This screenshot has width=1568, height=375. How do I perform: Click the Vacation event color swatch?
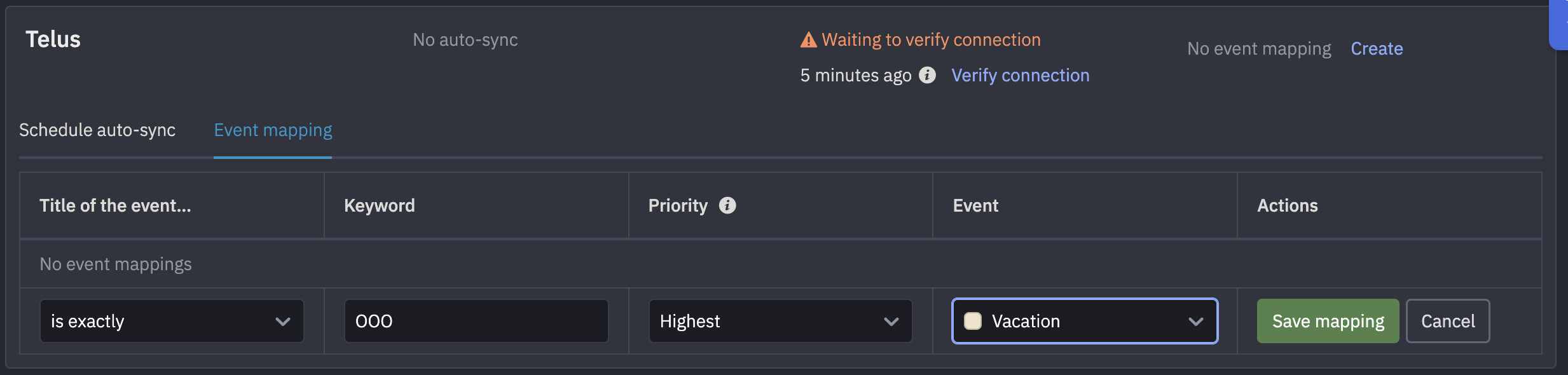click(x=972, y=321)
